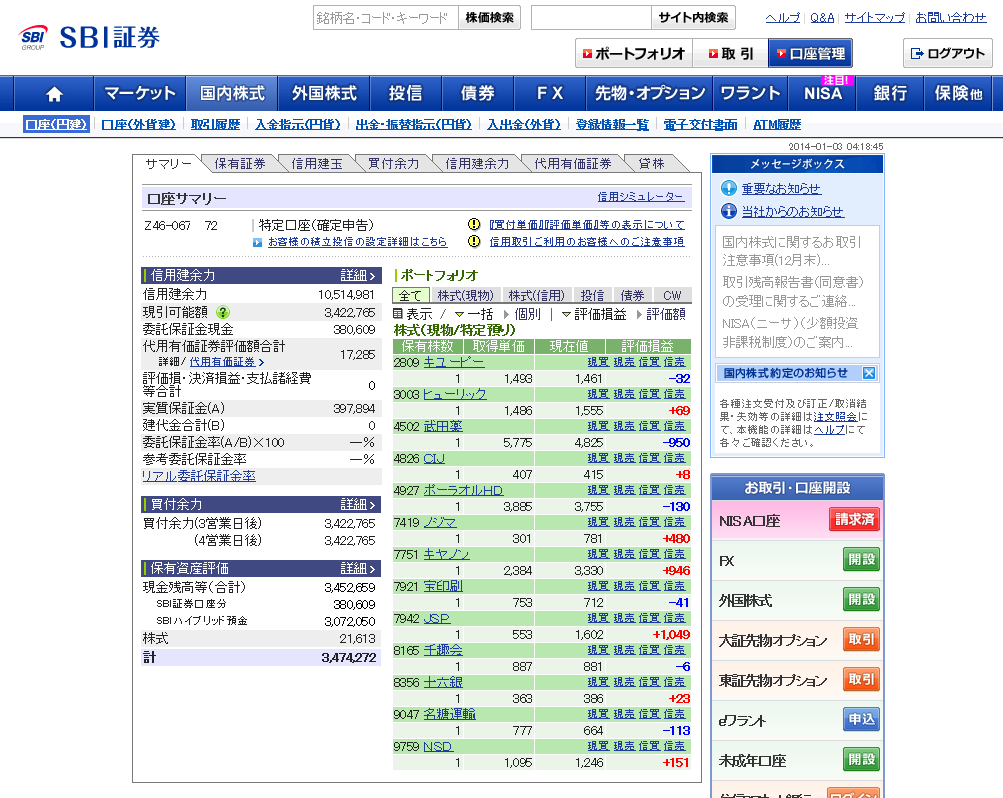Open 信用建余力 詳細 link

pyautogui.click(x=358, y=276)
